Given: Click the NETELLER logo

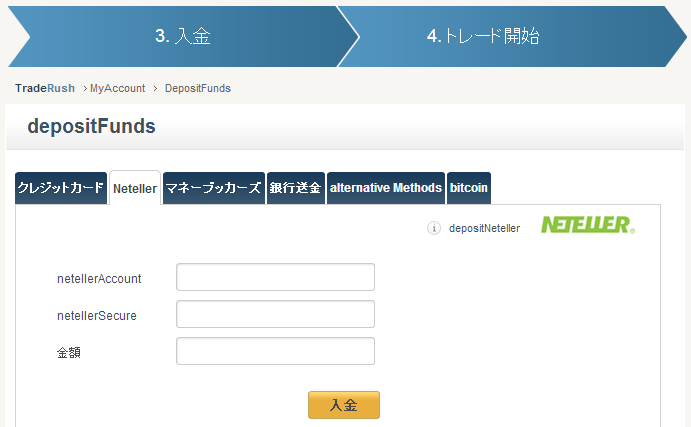Looking at the screenshot, I should tap(588, 224).
